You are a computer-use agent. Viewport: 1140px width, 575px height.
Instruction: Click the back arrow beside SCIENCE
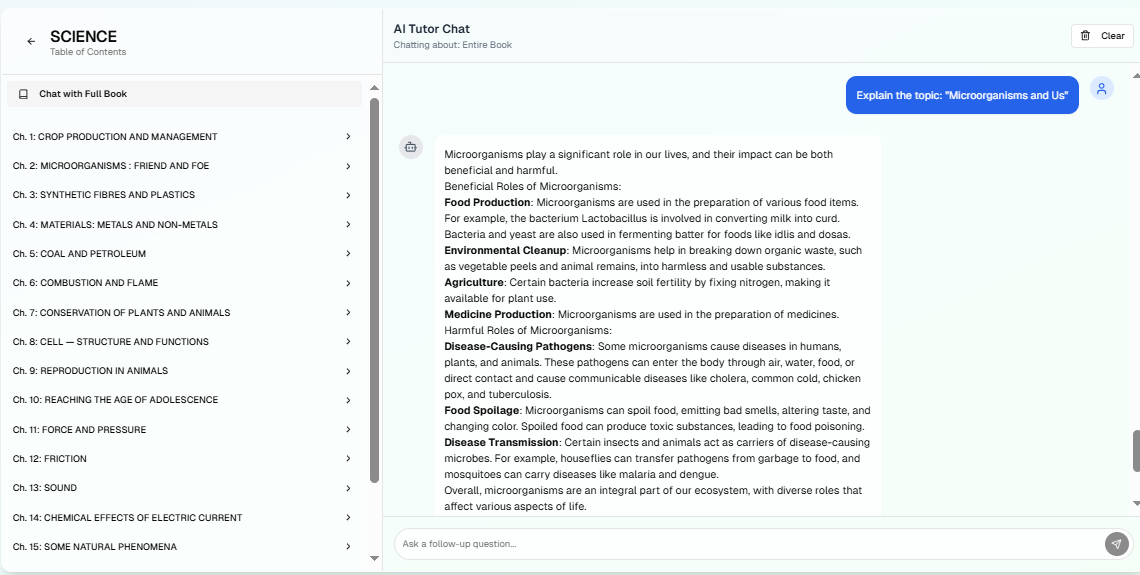click(x=31, y=41)
